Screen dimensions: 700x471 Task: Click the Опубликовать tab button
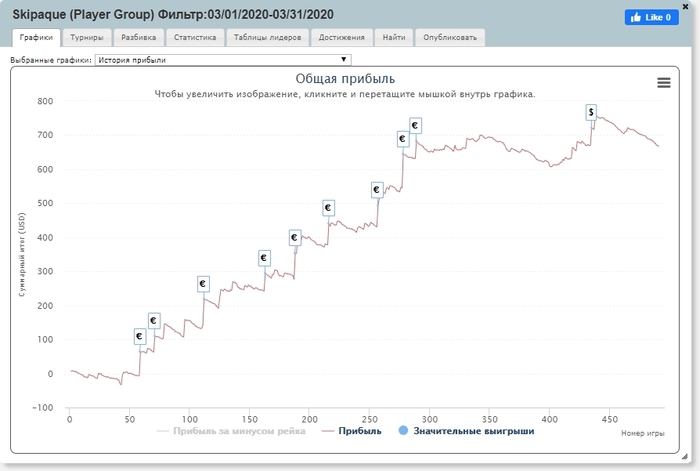[450, 38]
